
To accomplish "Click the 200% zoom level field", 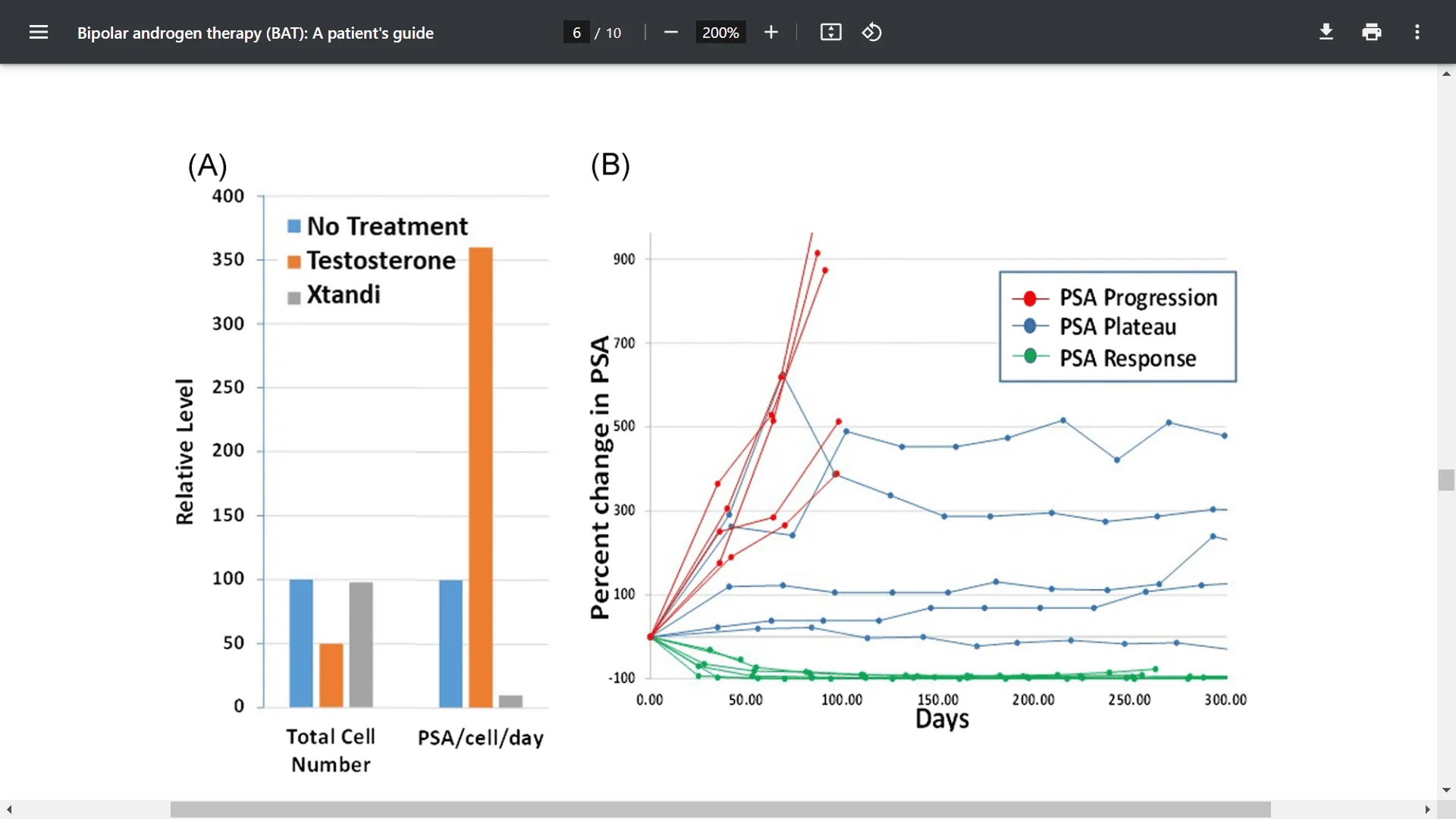I will (x=720, y=33).
